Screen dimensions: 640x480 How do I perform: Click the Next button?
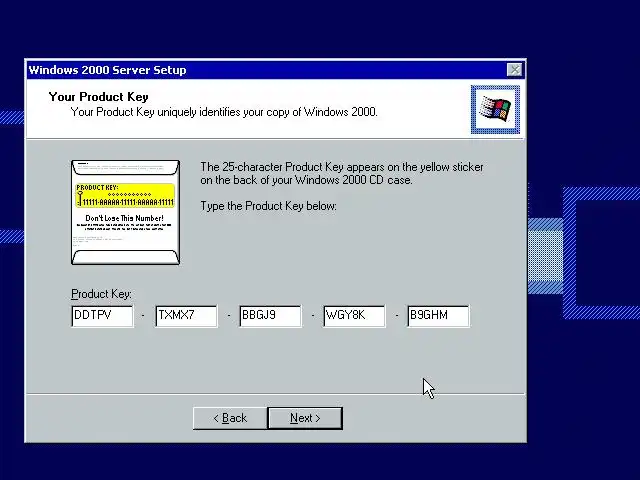(x=305, y=418)
